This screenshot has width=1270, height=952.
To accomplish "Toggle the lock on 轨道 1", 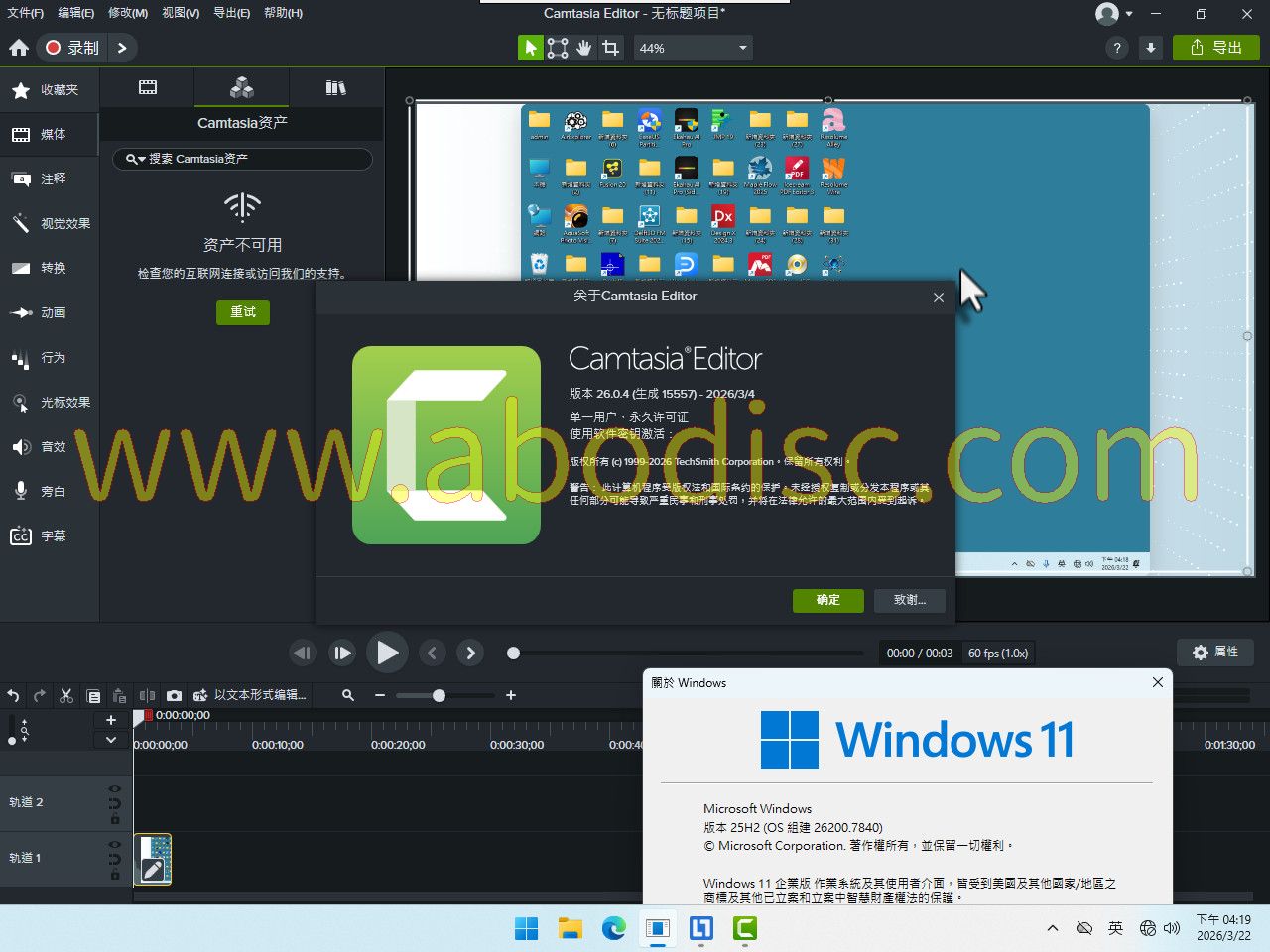I will 114,875.
